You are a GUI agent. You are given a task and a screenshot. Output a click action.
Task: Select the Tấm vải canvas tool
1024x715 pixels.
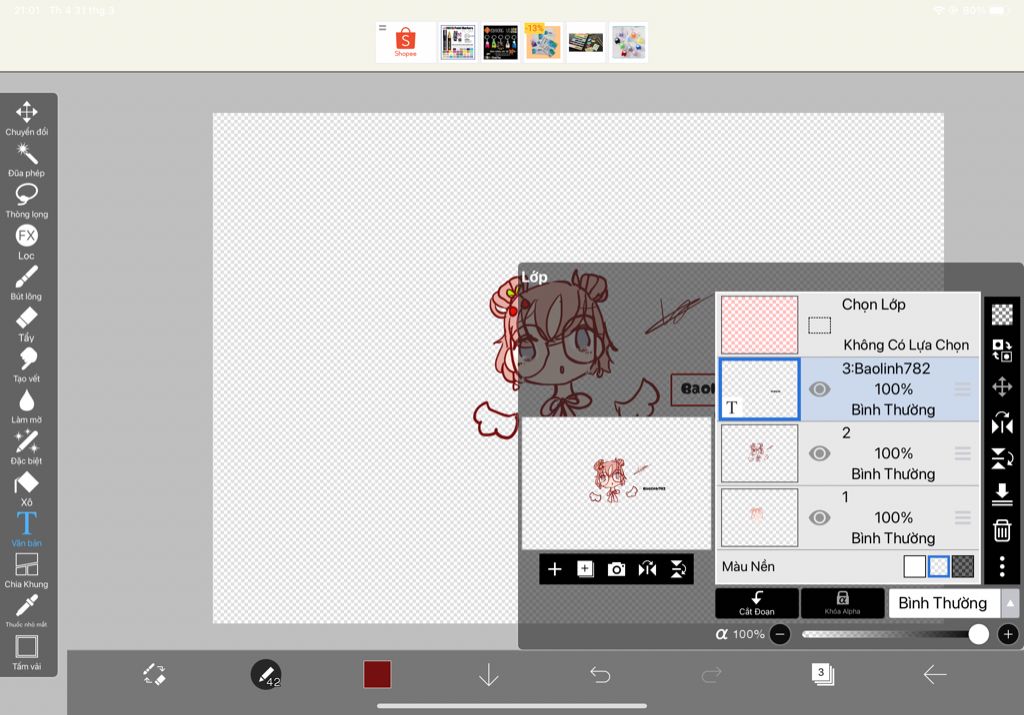point(26,653)
